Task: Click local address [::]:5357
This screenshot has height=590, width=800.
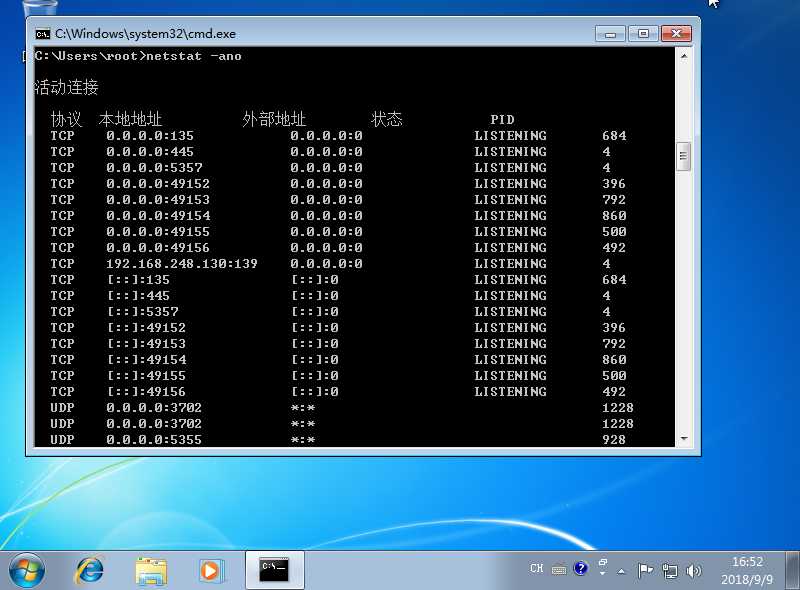Action: pos(143,311)
